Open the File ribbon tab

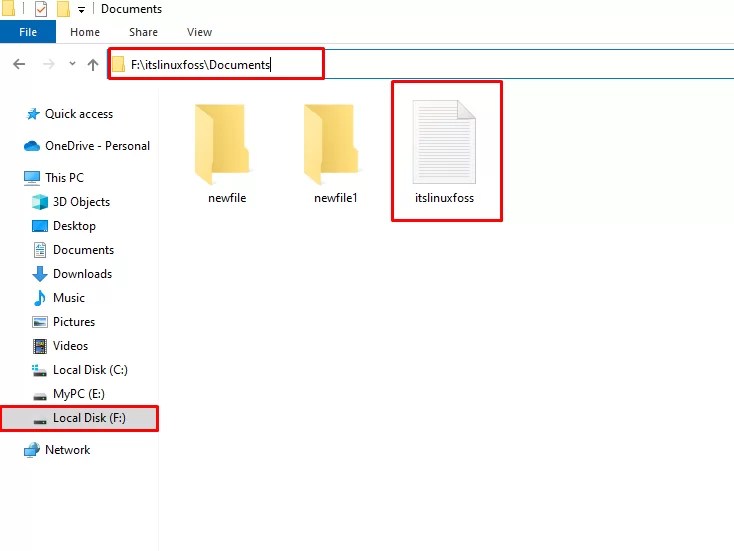28,32
